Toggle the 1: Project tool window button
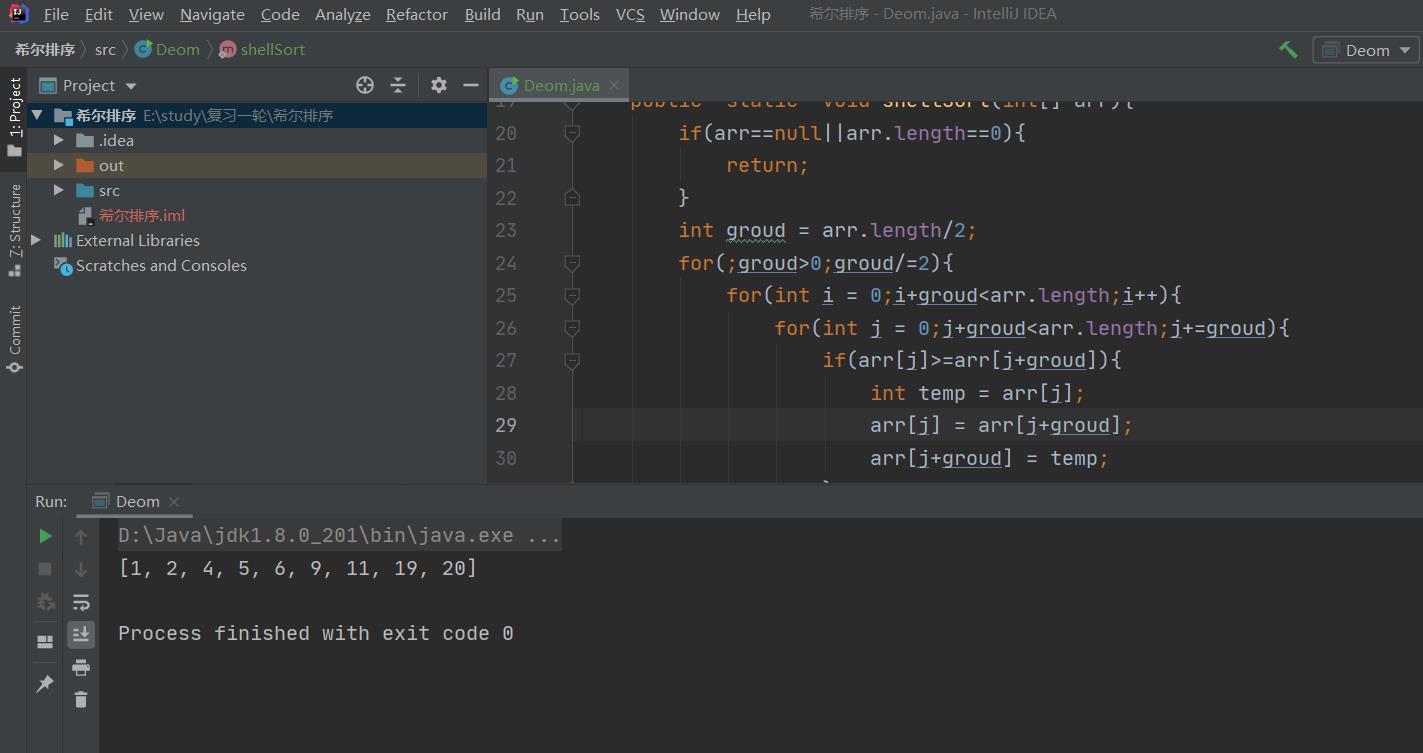Screen dimensions: 1423x753 (14, 117)
